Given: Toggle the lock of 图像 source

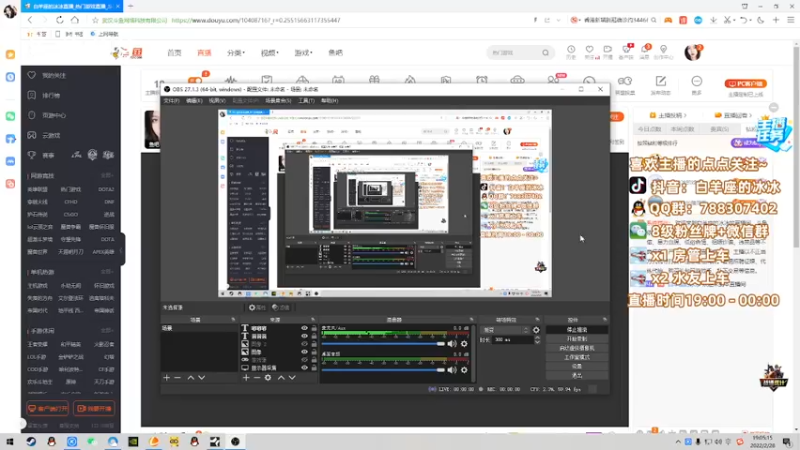Looking at the screenshot, I should [314, 352].
